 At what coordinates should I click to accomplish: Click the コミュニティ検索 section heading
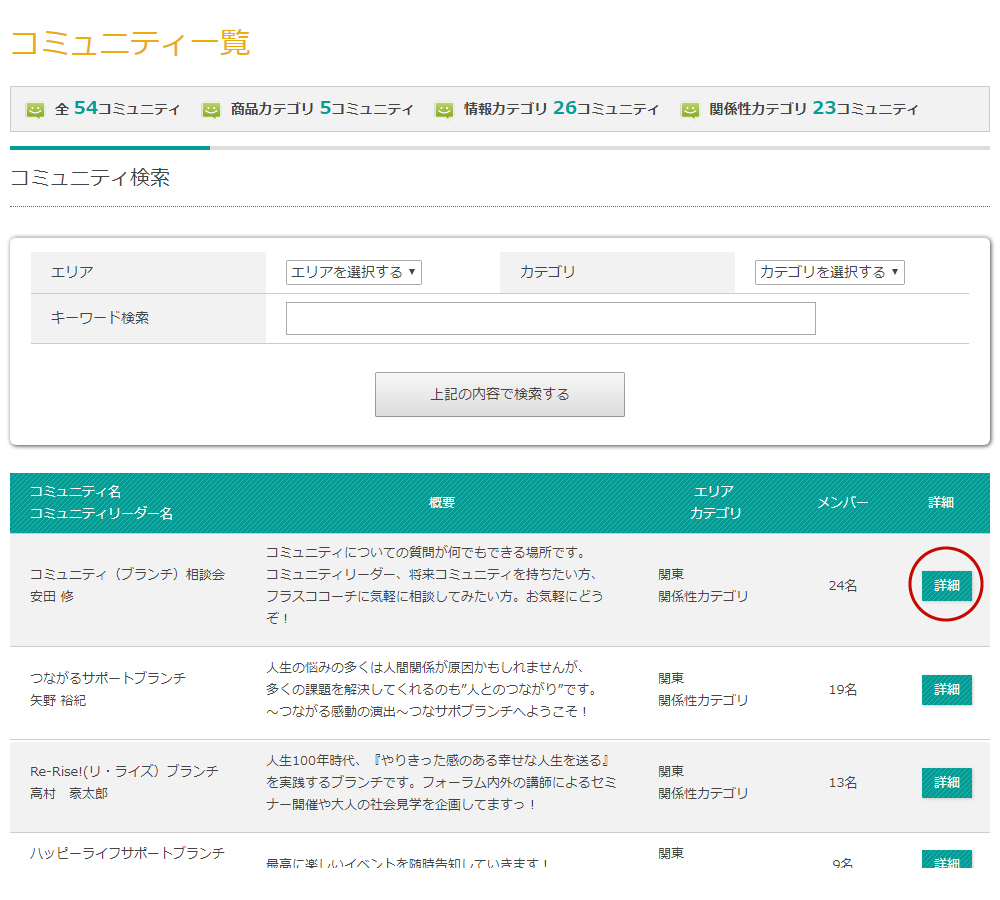[x=91, y=177]
